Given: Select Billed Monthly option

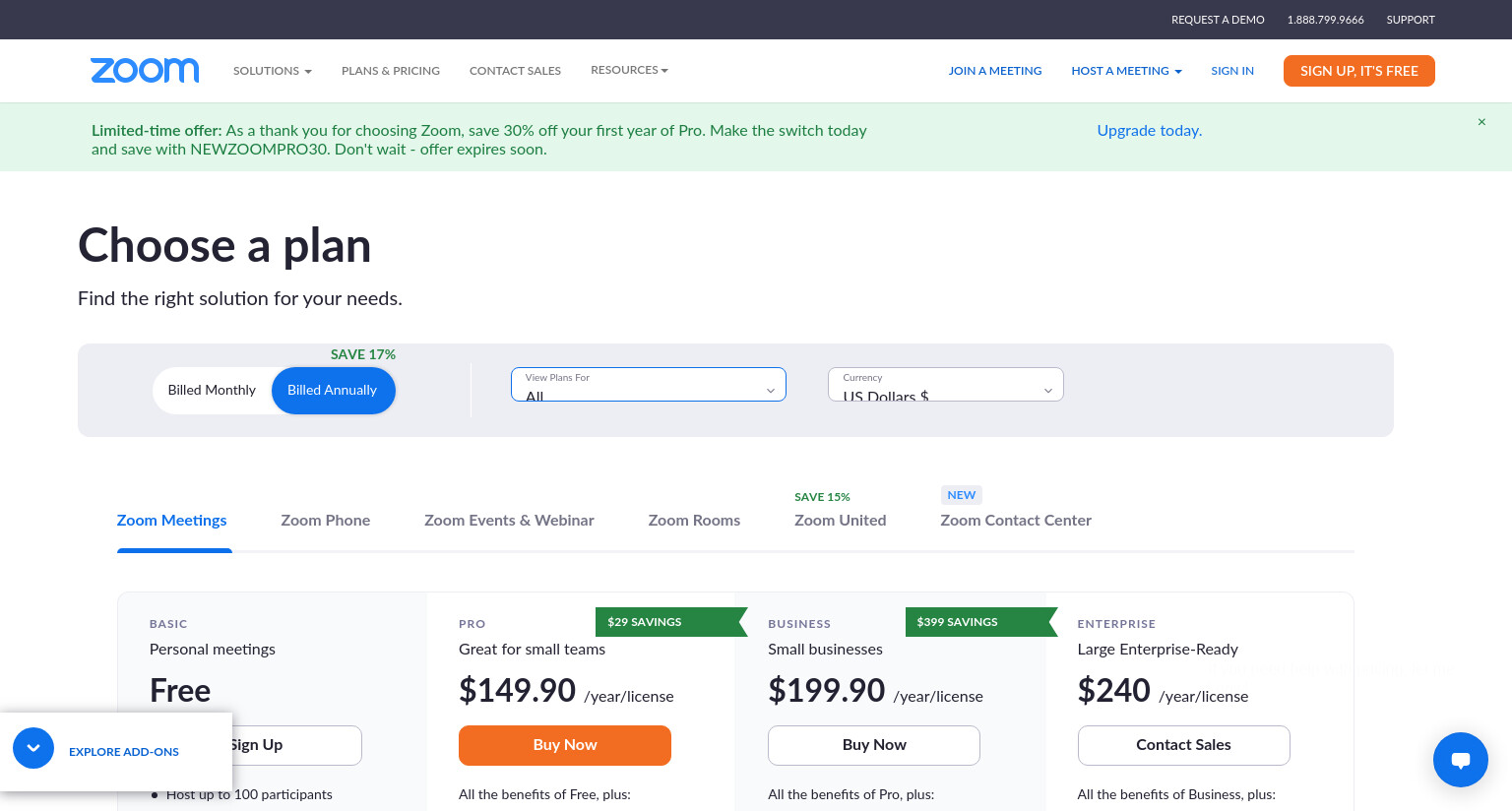Looking at the screenshot, I should coord(212,391).
